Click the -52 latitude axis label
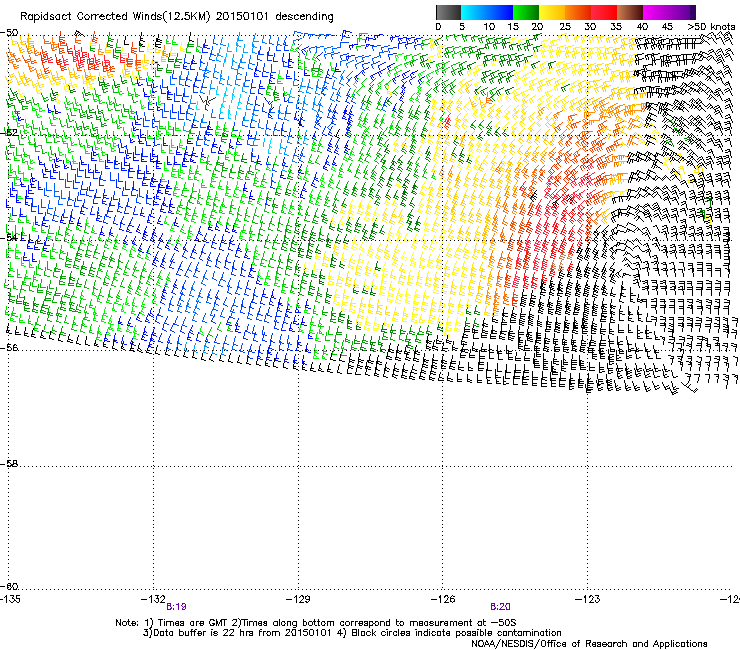The width and height of the screenshot is (740, 650). click(x=9, y=132)
